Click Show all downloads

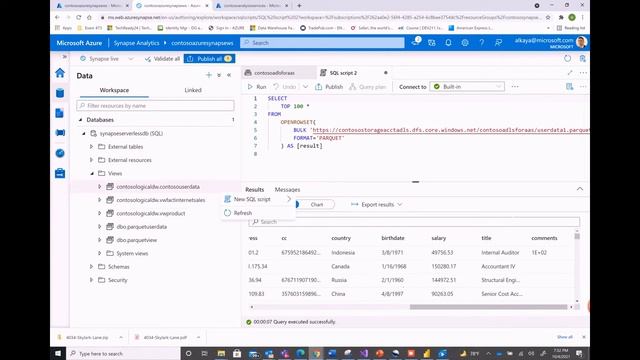tap(564, 337)
